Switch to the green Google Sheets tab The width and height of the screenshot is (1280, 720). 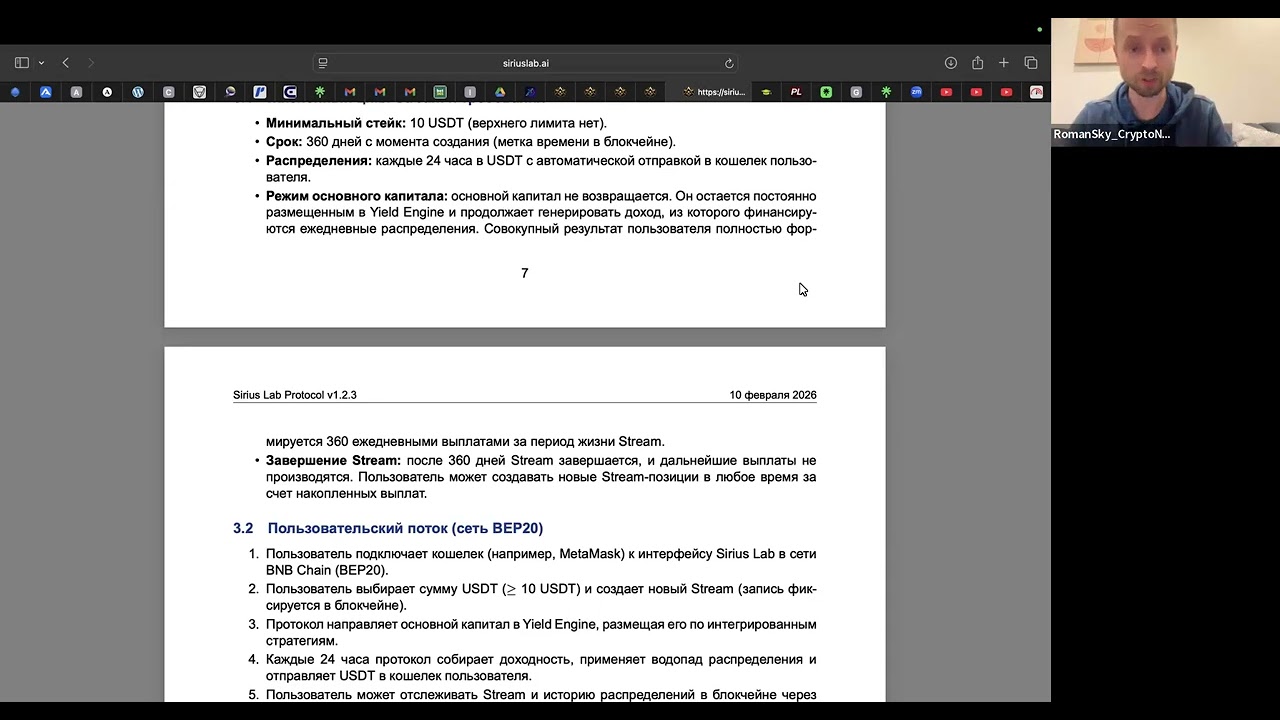pos(440,92)
